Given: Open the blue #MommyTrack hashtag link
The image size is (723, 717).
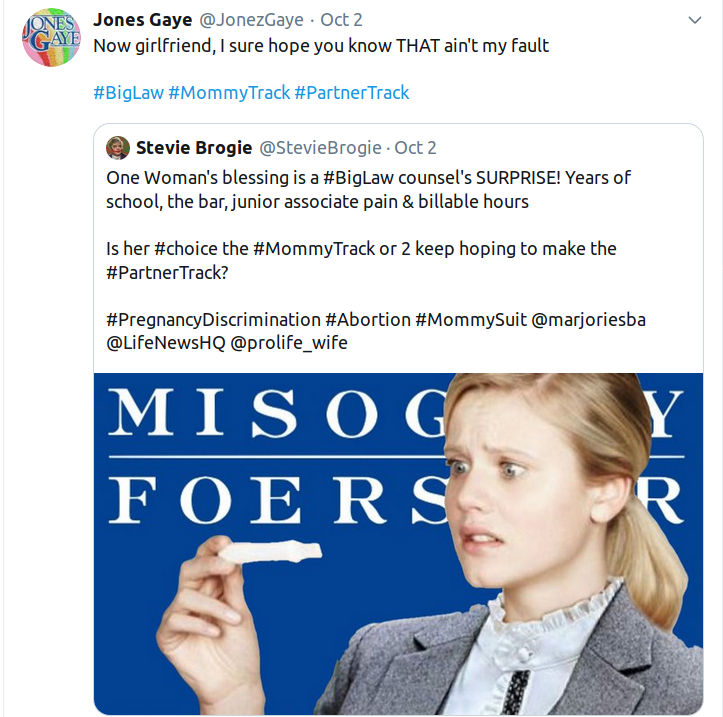Looking at the screenshot, I should 229,92.
